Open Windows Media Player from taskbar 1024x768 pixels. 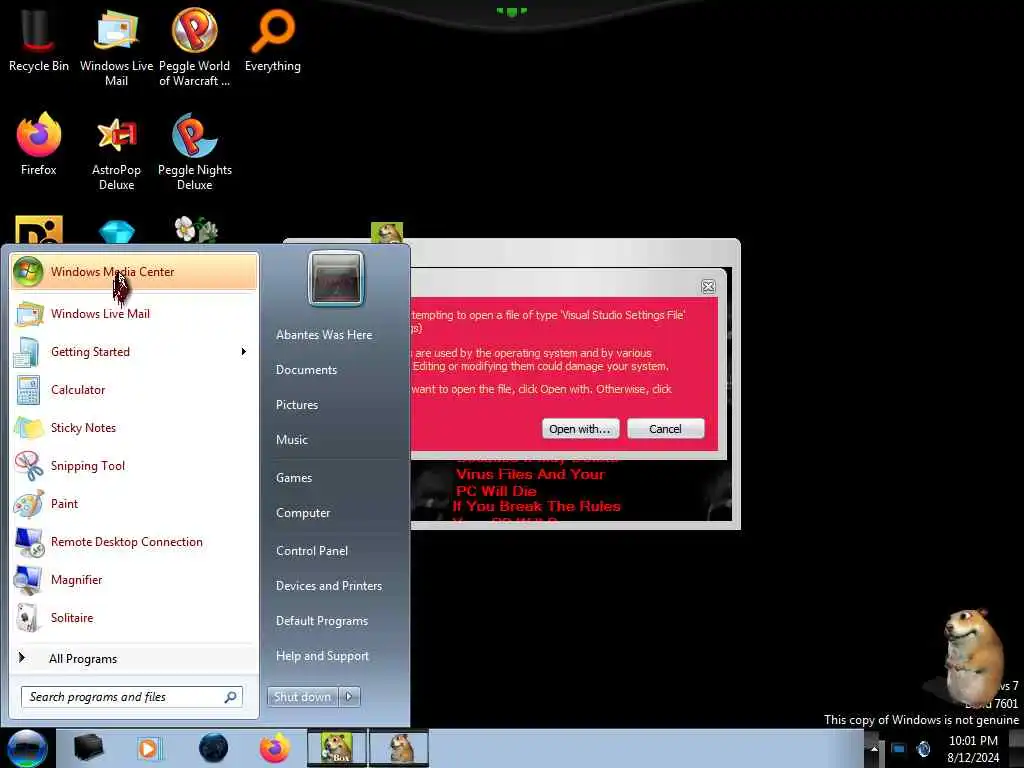149,748
